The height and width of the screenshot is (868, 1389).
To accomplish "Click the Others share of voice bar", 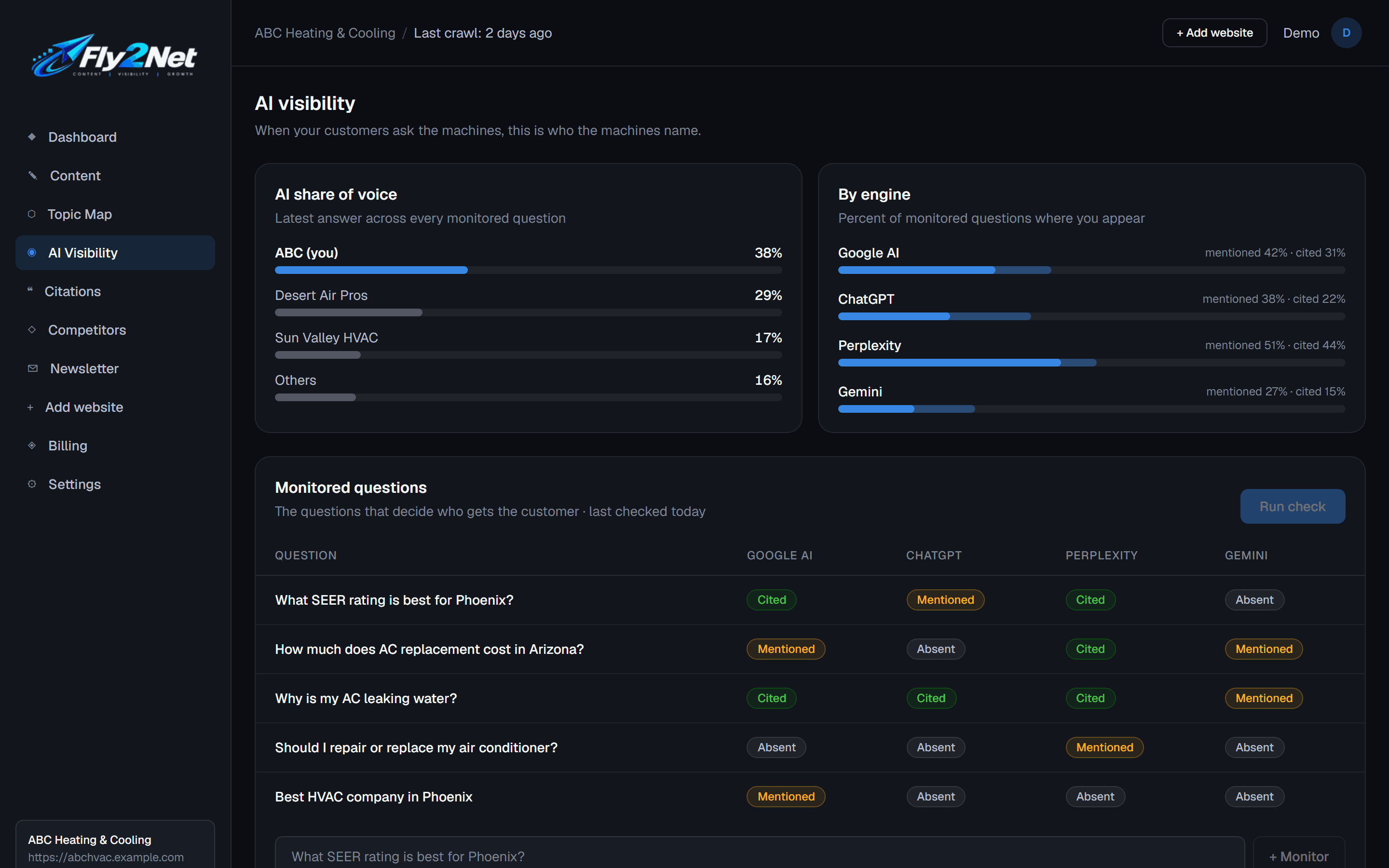I will point(528,397).
